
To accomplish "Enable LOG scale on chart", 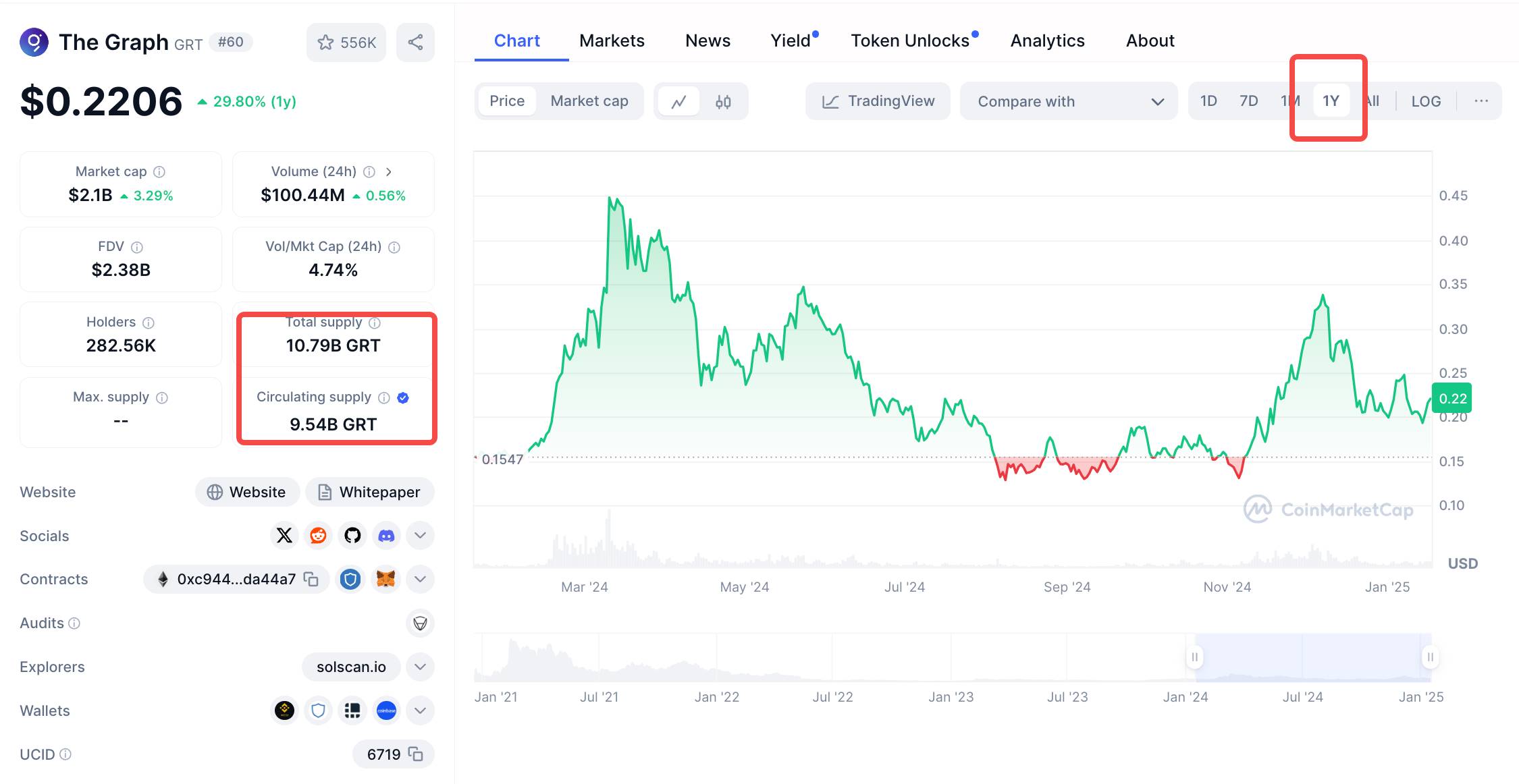I will (1426, 101).
